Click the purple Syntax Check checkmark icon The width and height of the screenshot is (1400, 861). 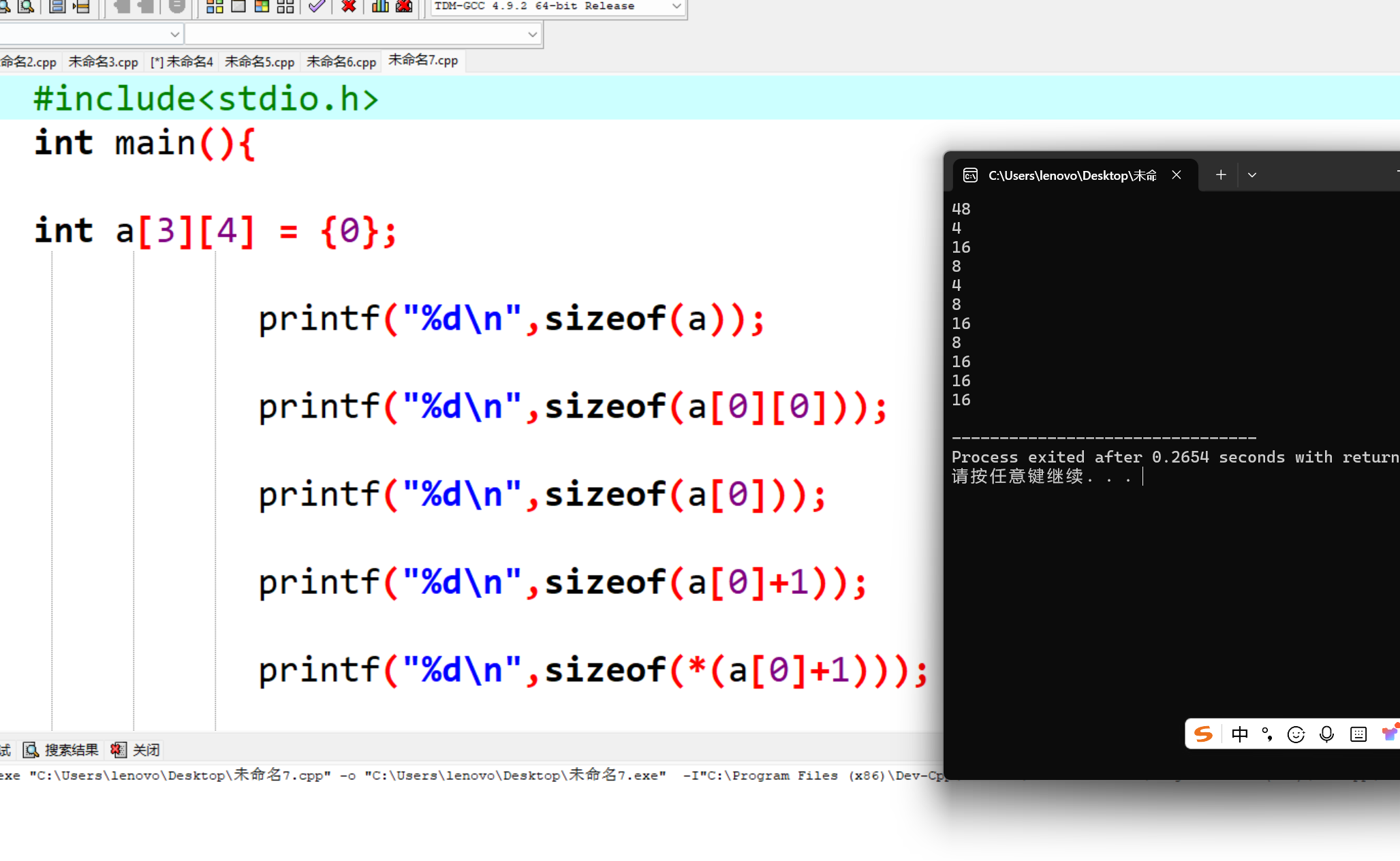coord(317,7)
